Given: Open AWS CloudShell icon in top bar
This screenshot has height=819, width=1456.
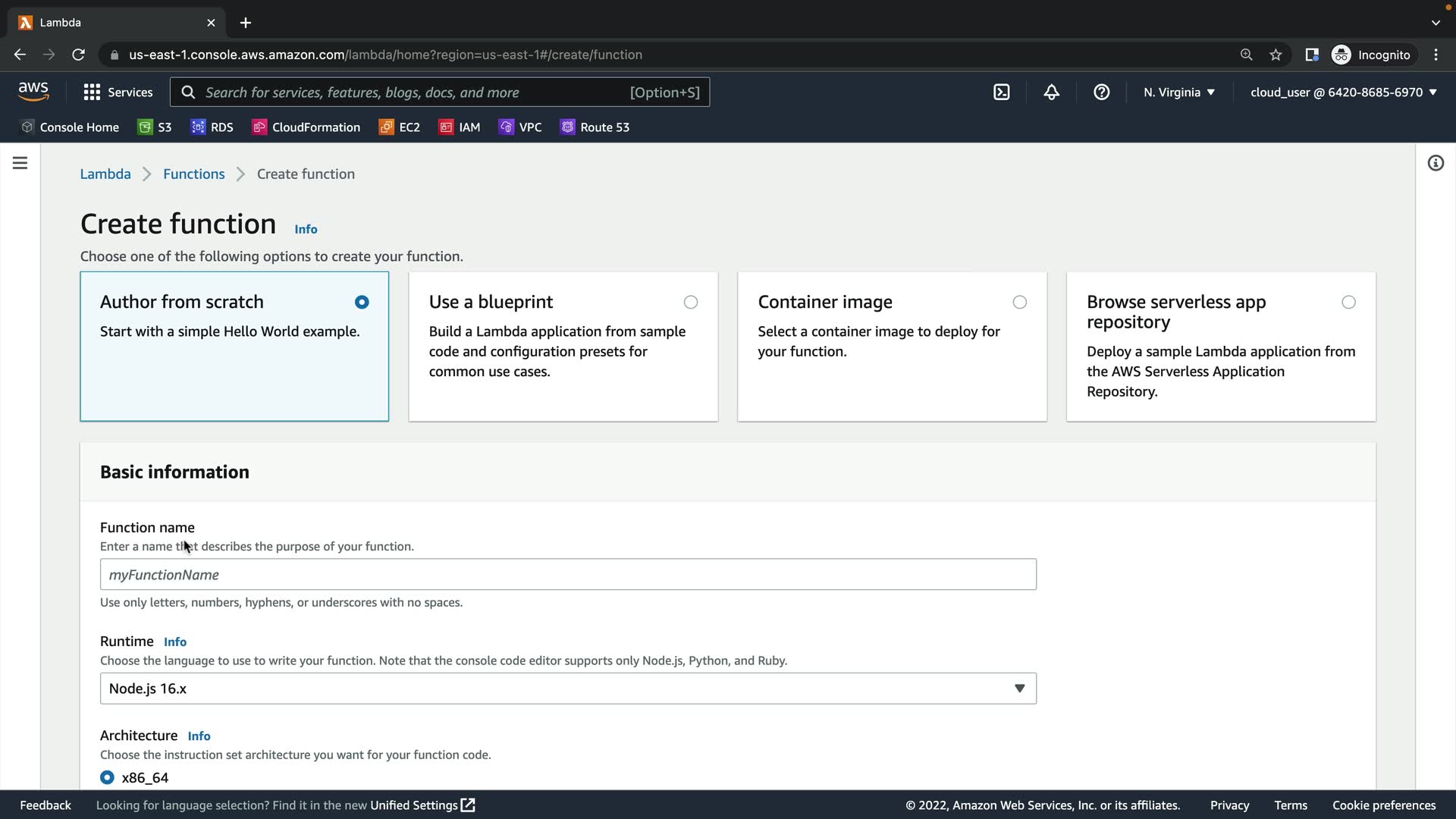Looking at the screenshot, I should (x=1002, y=93).
